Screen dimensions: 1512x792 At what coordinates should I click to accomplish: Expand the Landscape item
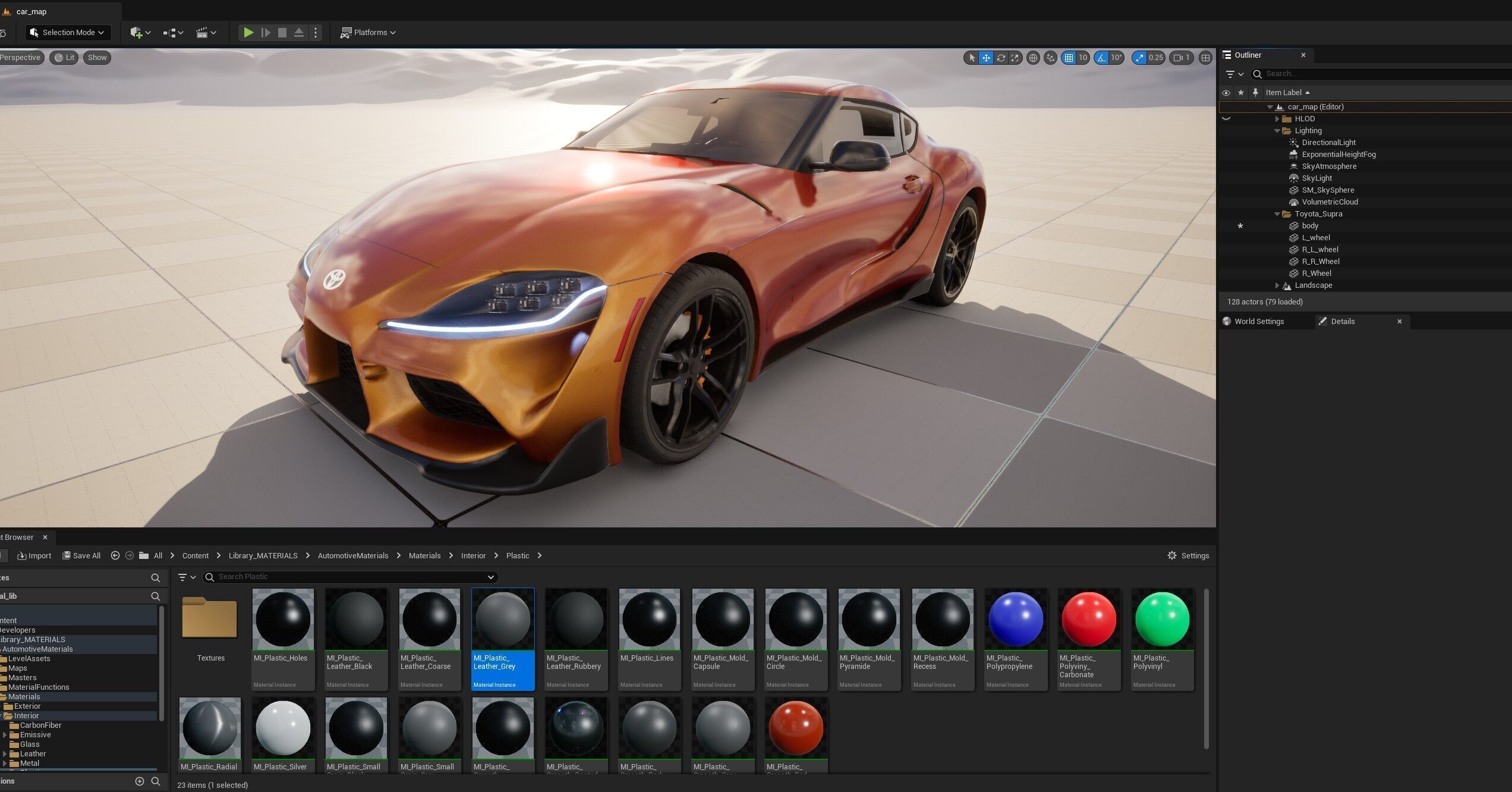(1277, 285)
